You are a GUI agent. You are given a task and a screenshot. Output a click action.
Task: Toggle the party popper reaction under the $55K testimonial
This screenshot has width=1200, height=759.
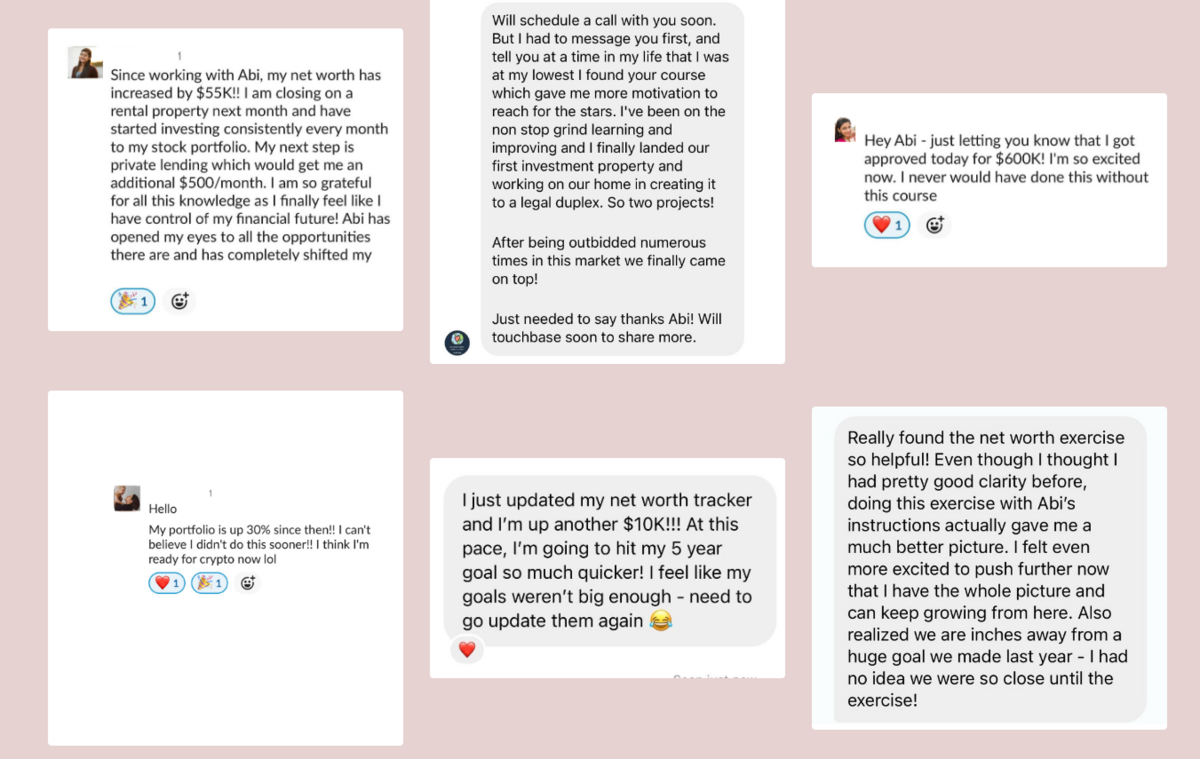(133, 301)
